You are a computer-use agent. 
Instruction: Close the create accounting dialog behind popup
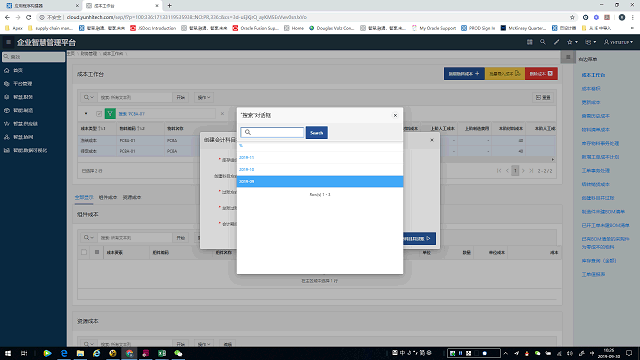tap(432, 140)
